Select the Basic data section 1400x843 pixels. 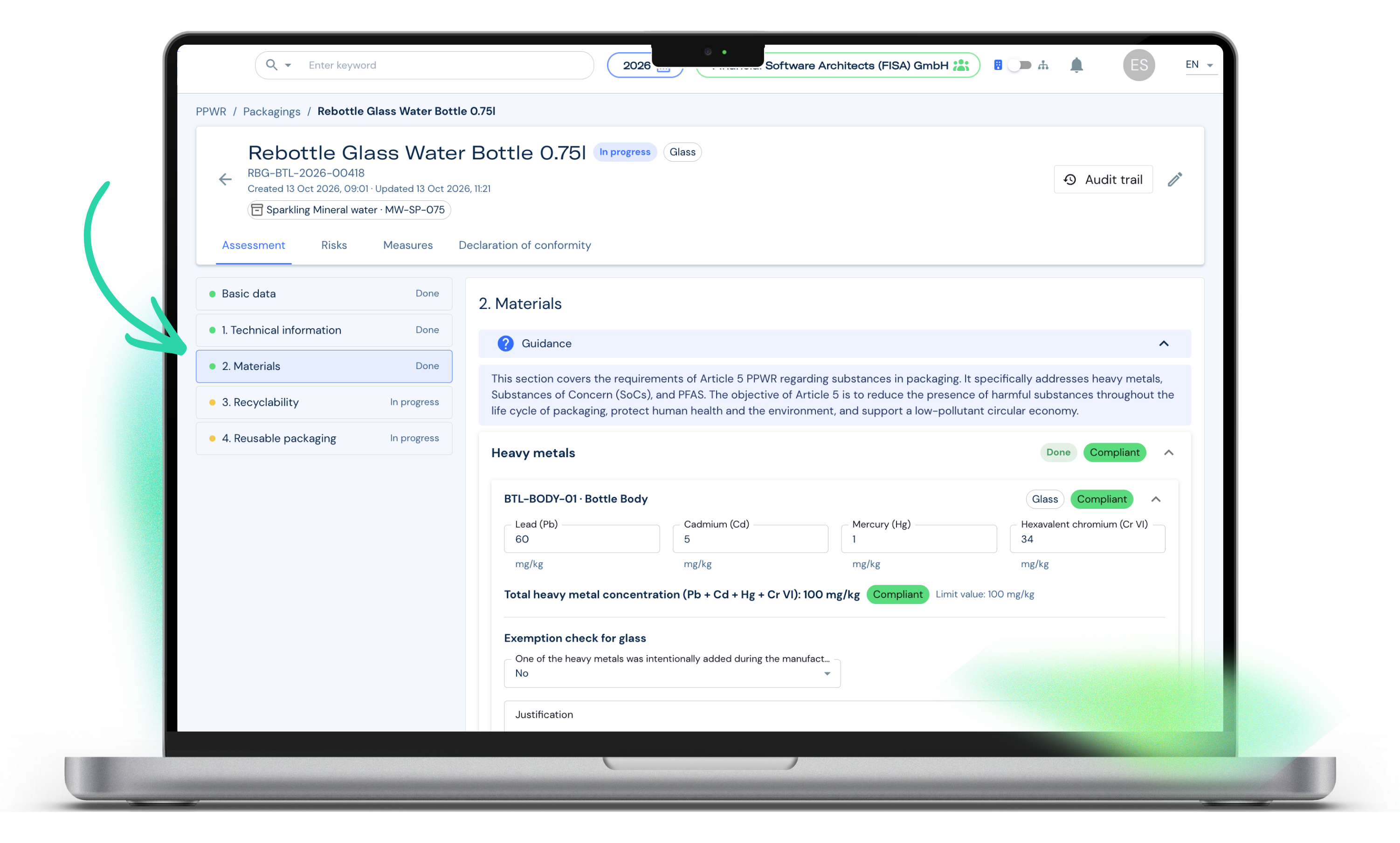point(324,294)
